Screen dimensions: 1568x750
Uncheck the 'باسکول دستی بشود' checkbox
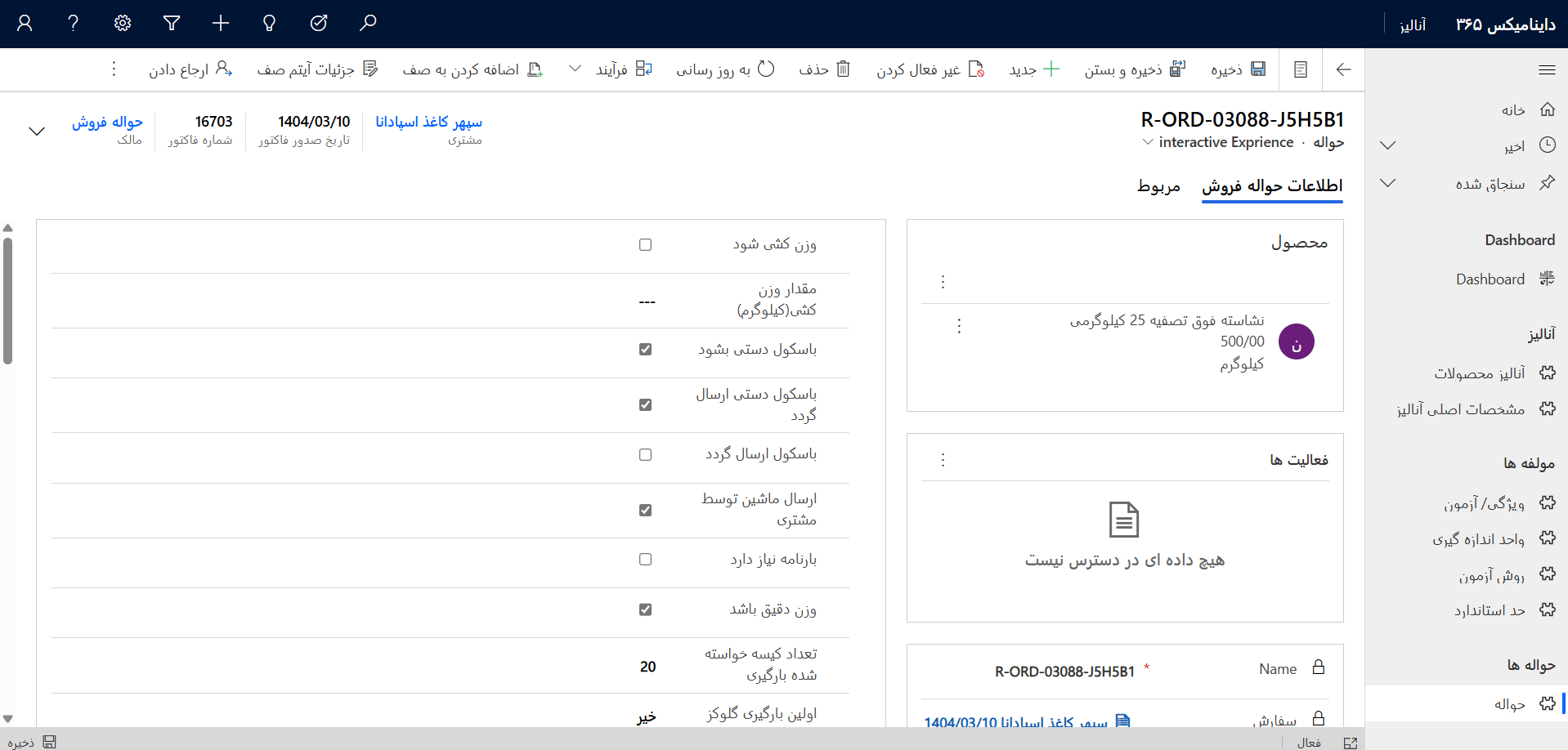pyautogui.click(x=645, y=349)
